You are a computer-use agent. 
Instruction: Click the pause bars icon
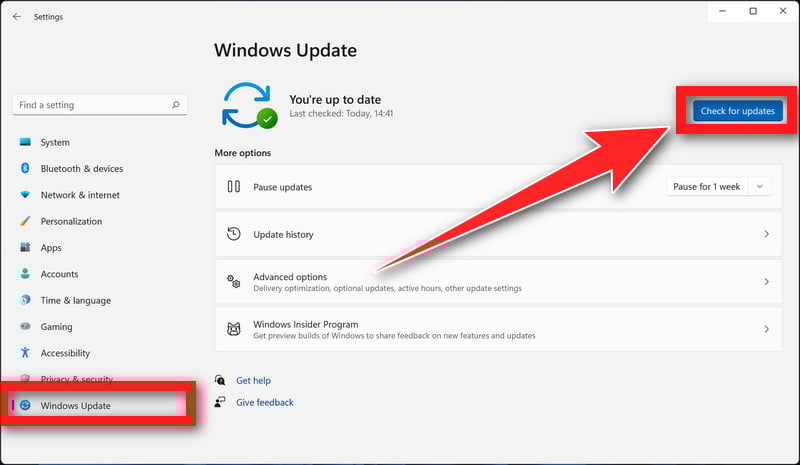[x=234, y=186]
